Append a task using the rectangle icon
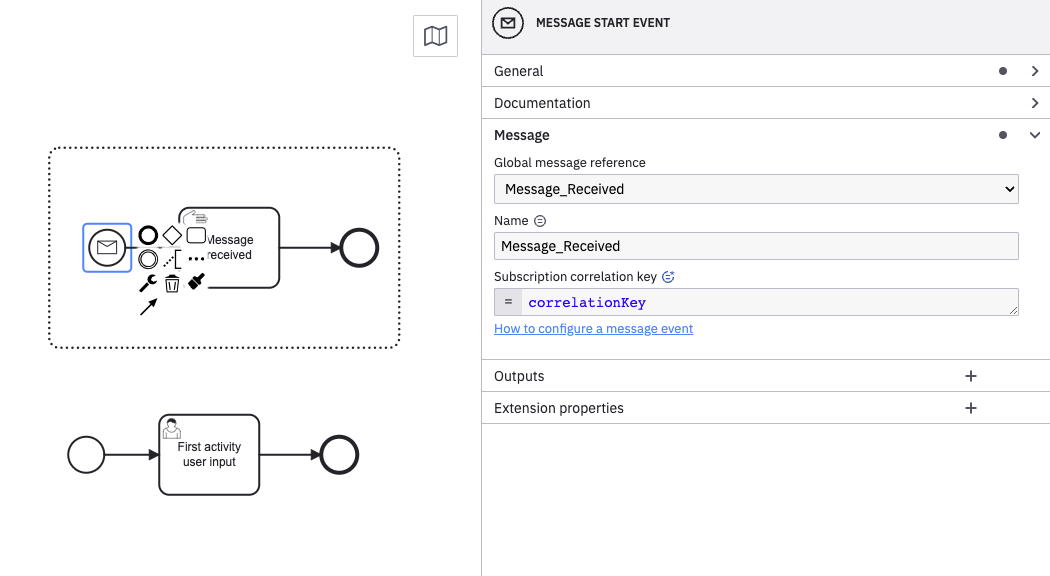The width and height of the screenshot is (1050, 576). pyautogui.click(x=197, y=234)
